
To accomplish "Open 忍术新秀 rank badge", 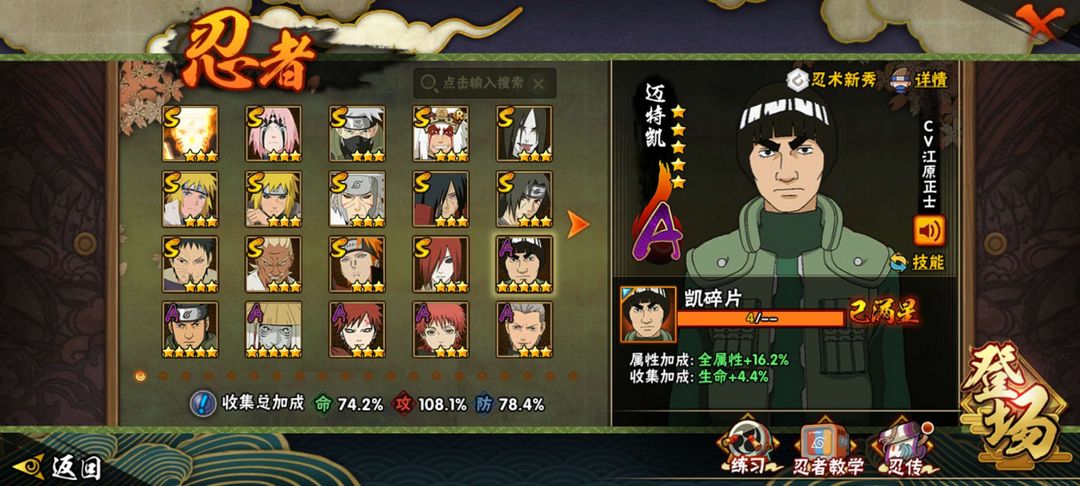I will point(832,79).
